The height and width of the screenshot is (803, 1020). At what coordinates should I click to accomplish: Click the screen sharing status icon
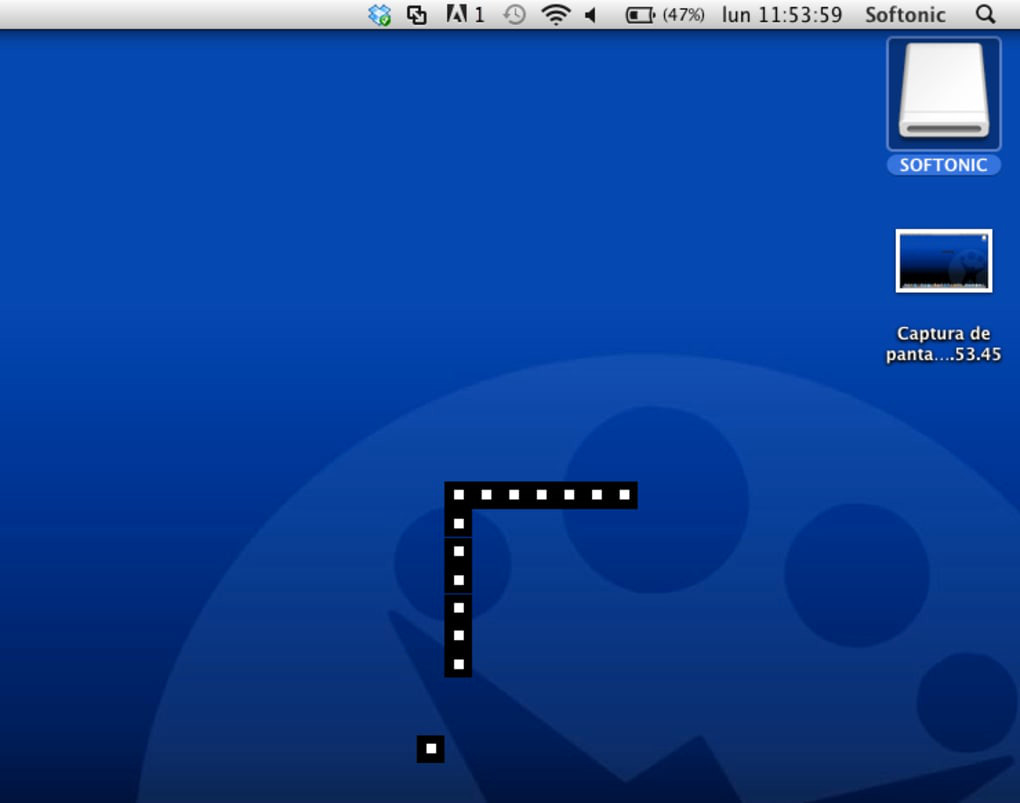point(416,14)
